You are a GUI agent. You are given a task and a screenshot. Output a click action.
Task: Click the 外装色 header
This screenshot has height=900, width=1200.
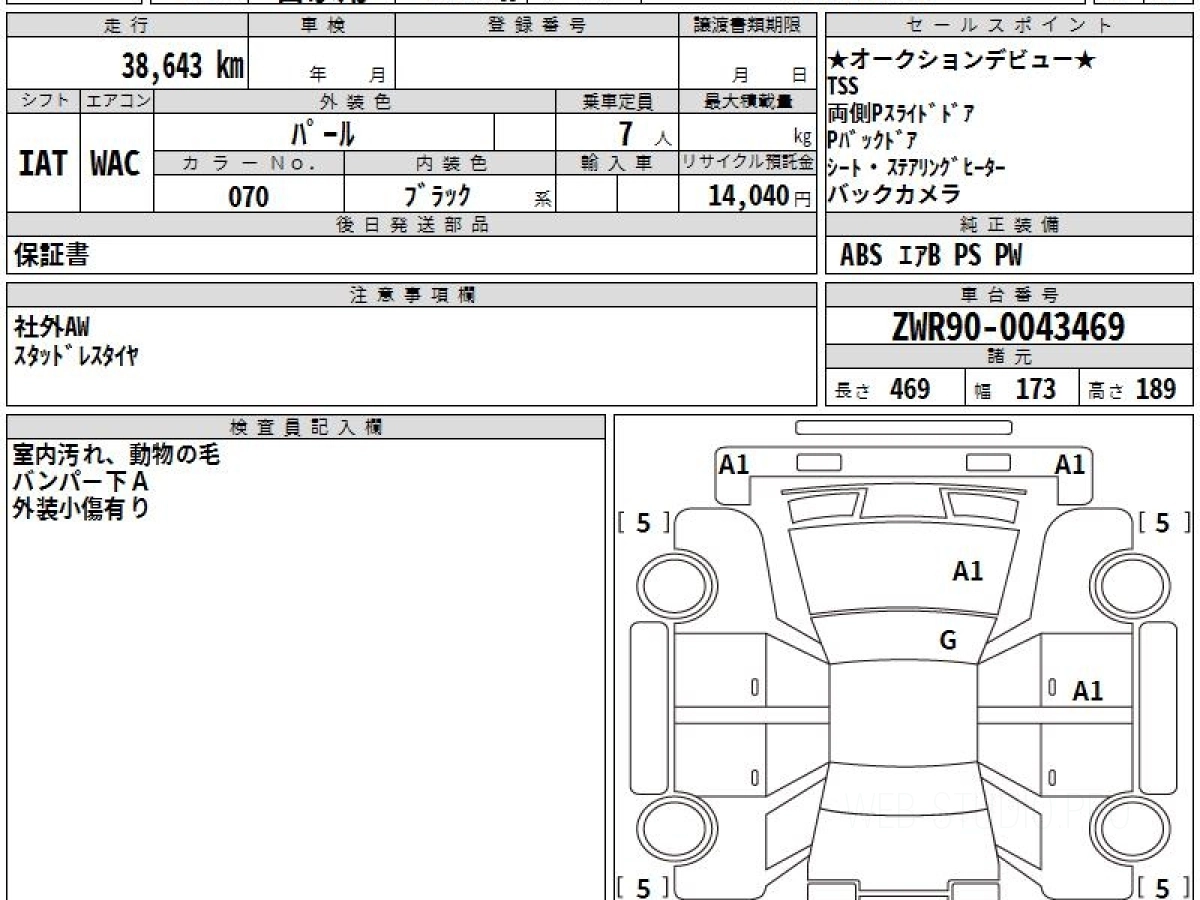pyautogui.click(x=355, y=101)
